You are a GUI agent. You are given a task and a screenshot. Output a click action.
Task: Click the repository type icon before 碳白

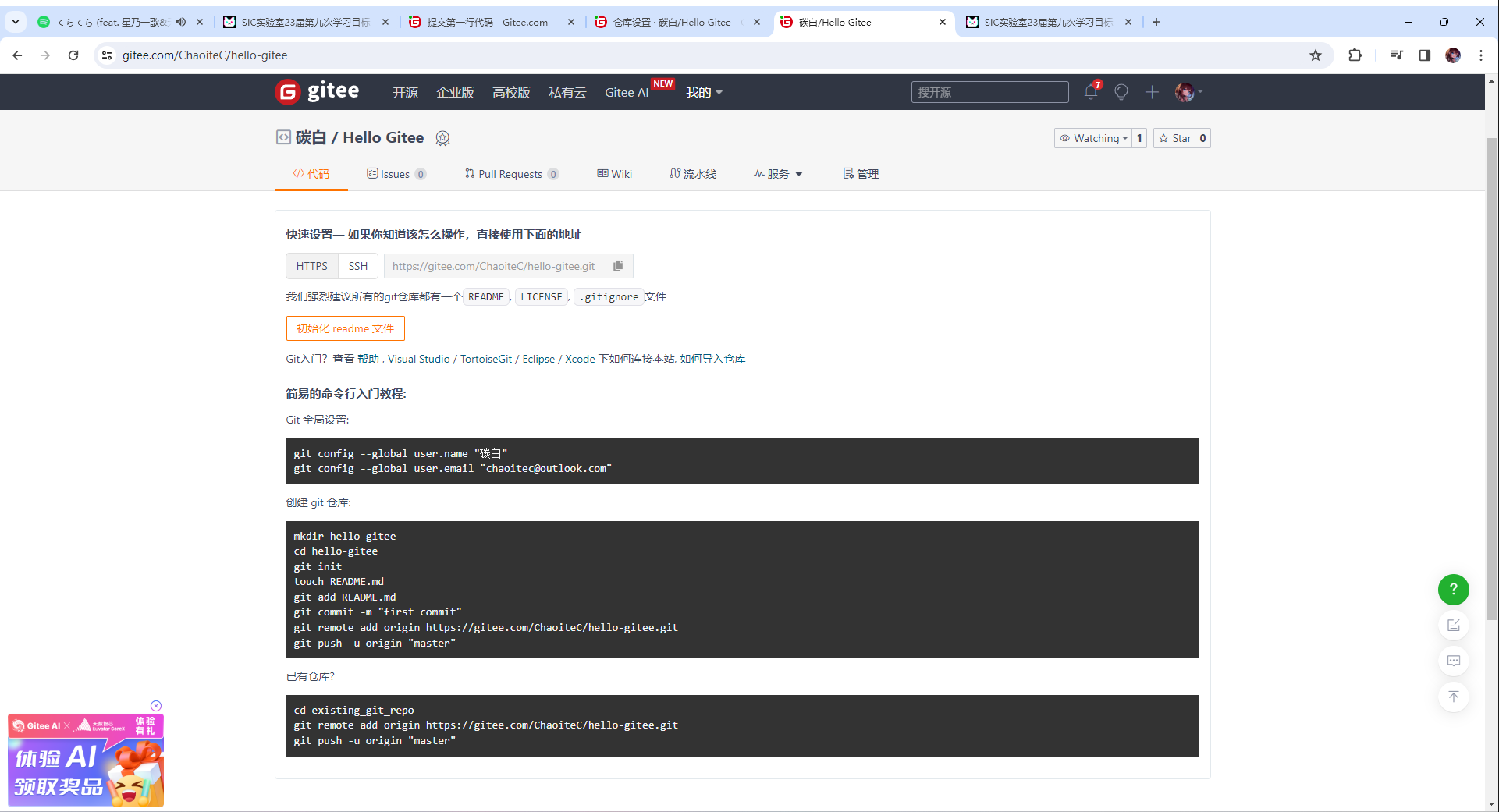click(283, 137)
